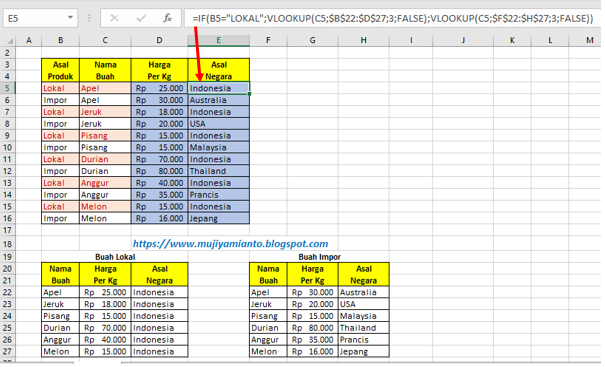605x367 pixels.
Task: Open the mujiyamianto.blogspot.com link
Action: (x=230, y=244)
